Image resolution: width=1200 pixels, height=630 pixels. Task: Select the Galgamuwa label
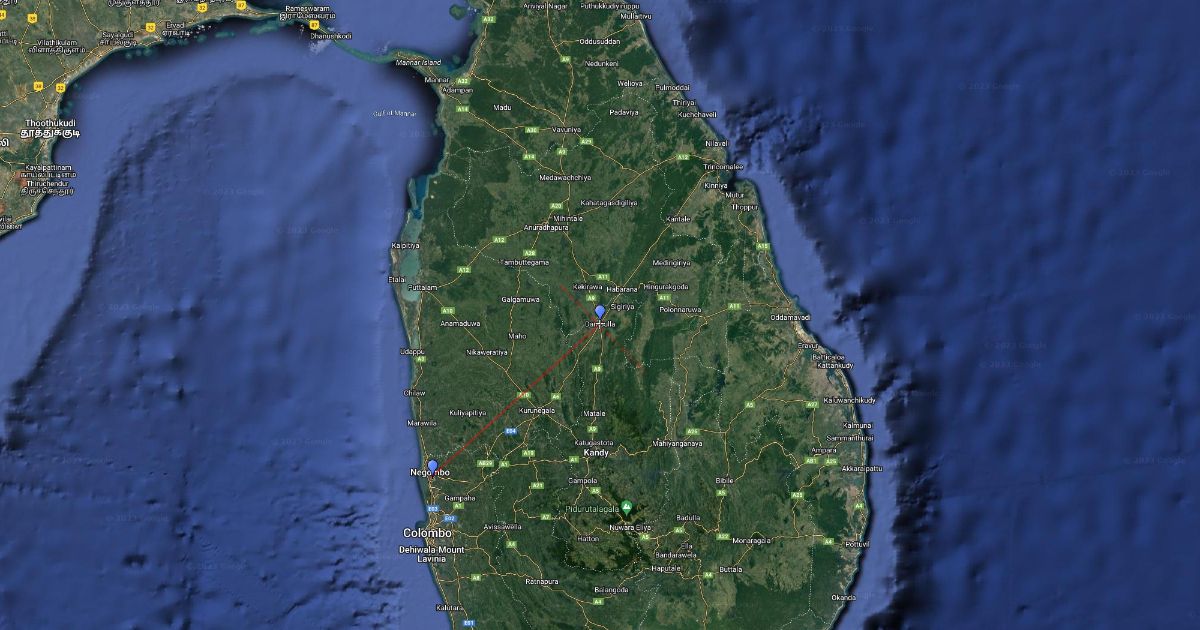[x=520, y=299]
